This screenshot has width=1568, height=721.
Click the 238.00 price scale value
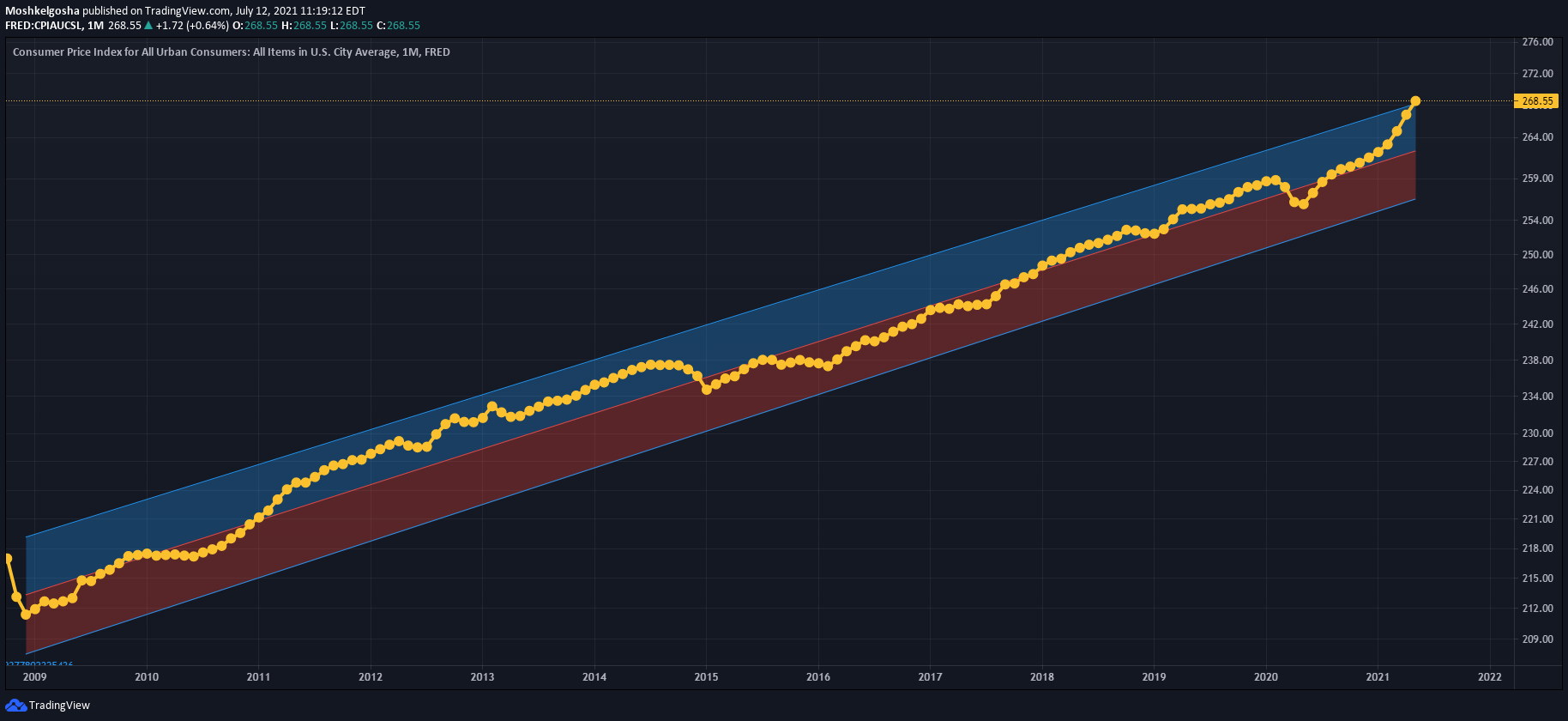(x=1537, y=360)
